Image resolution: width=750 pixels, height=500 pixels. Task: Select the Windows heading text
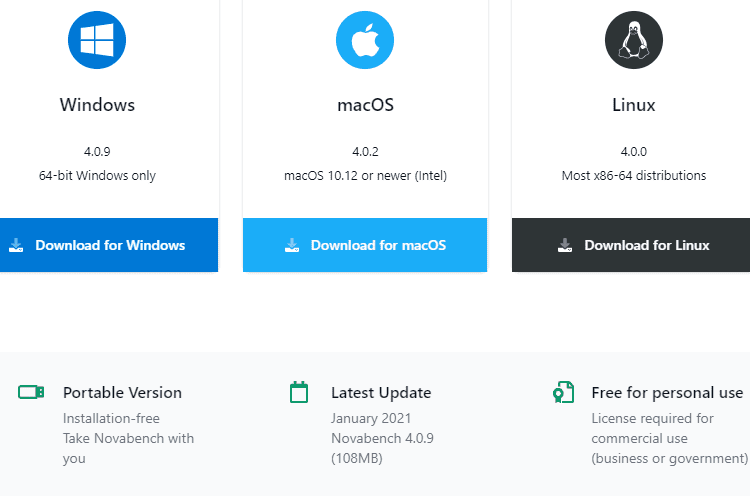coord(97,105)
